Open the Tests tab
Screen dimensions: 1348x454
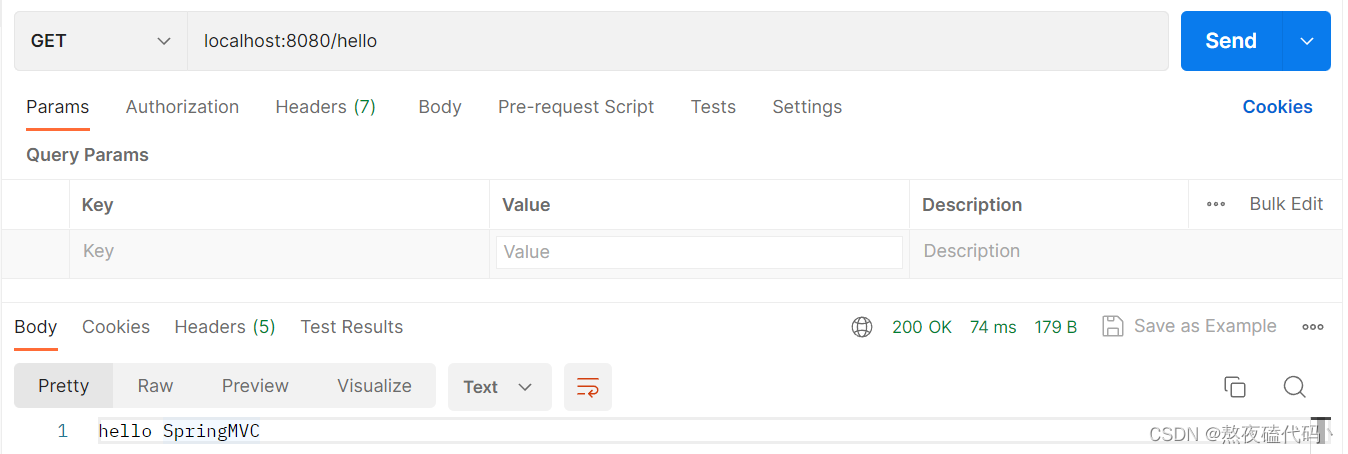713,107
